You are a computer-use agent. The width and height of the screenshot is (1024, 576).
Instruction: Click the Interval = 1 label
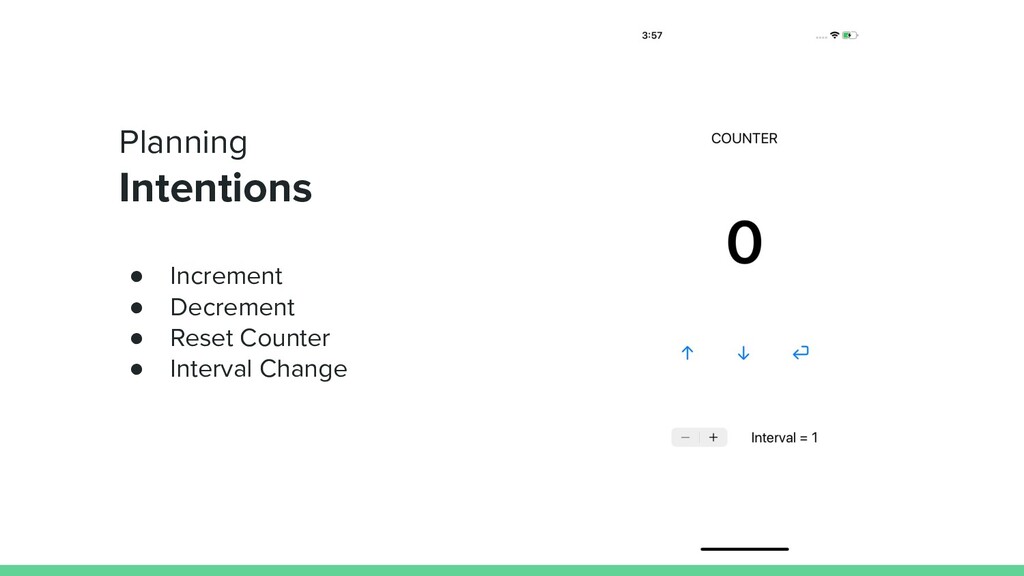click(x=784, y=438)
